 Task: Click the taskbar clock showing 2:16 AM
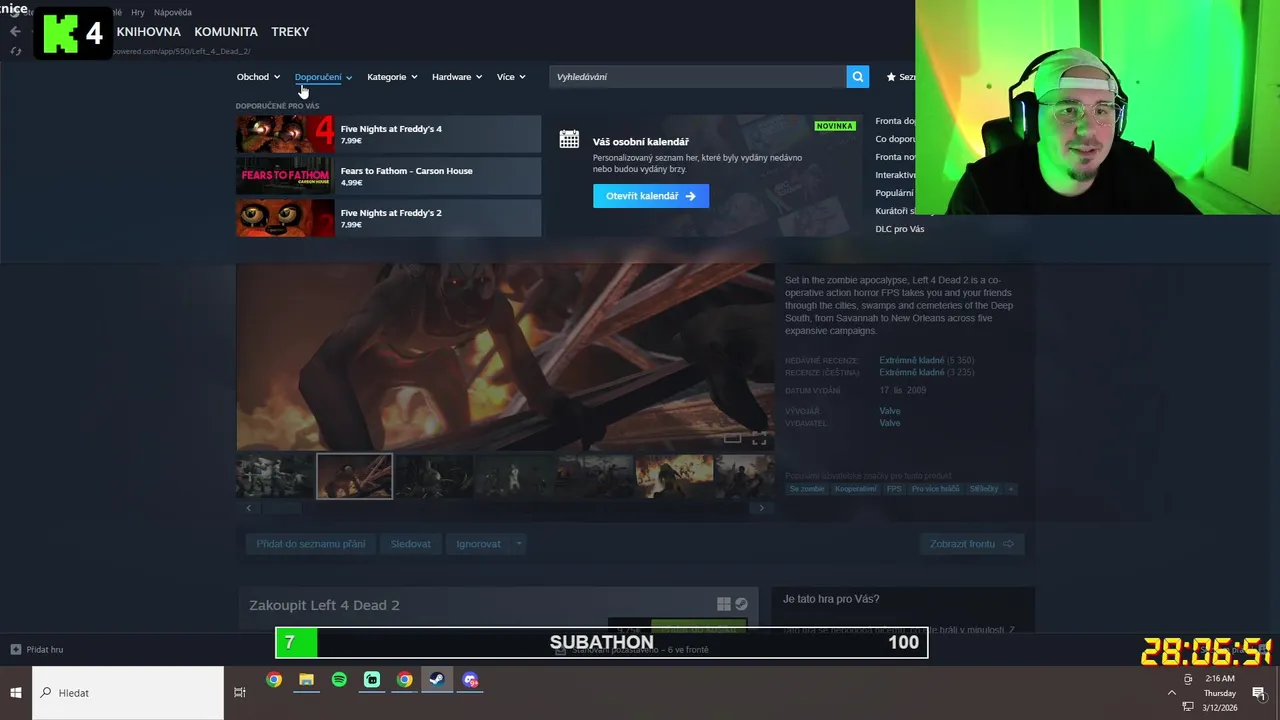pos(1220,693)
